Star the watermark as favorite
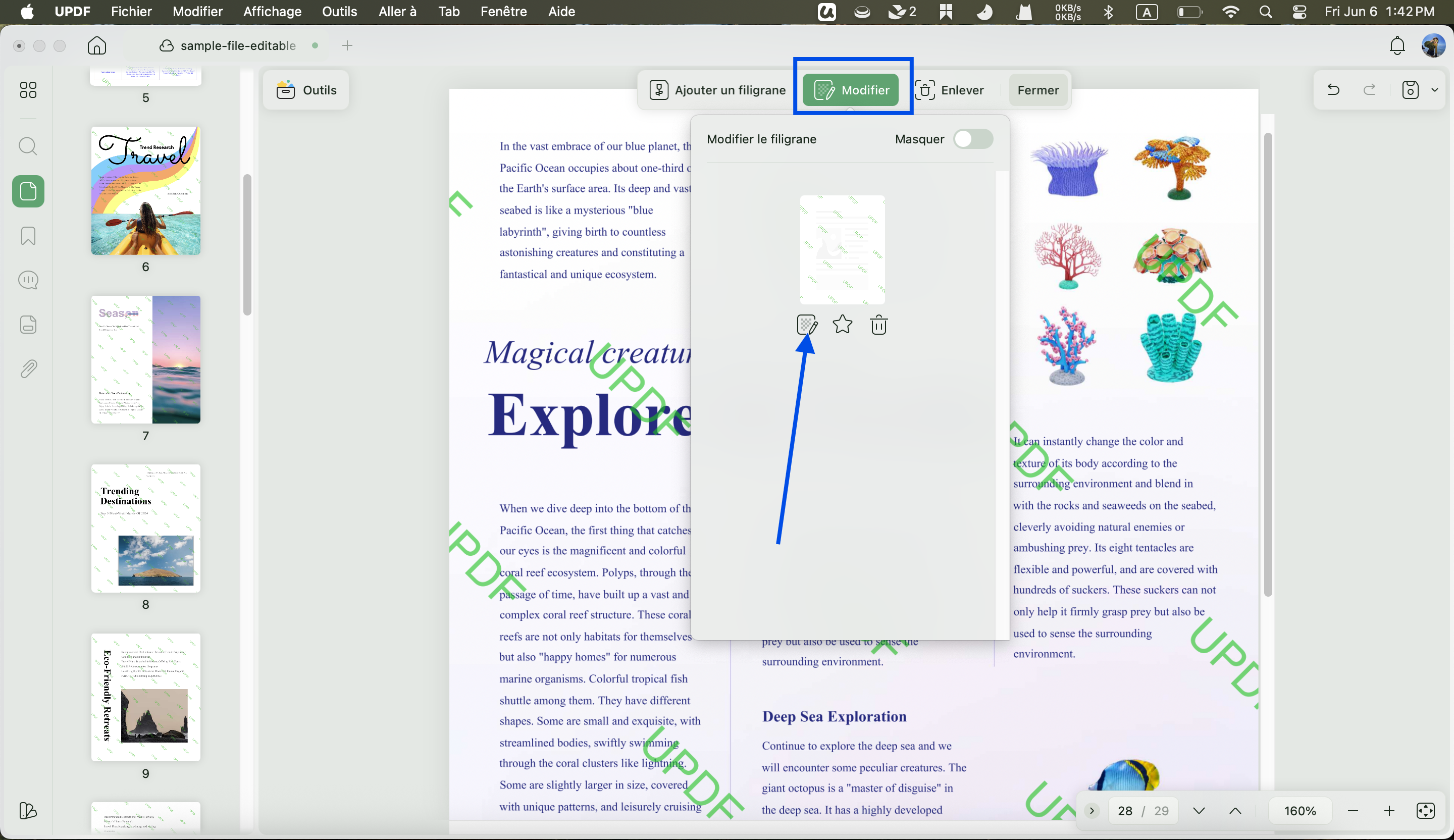 pos(843,325)
